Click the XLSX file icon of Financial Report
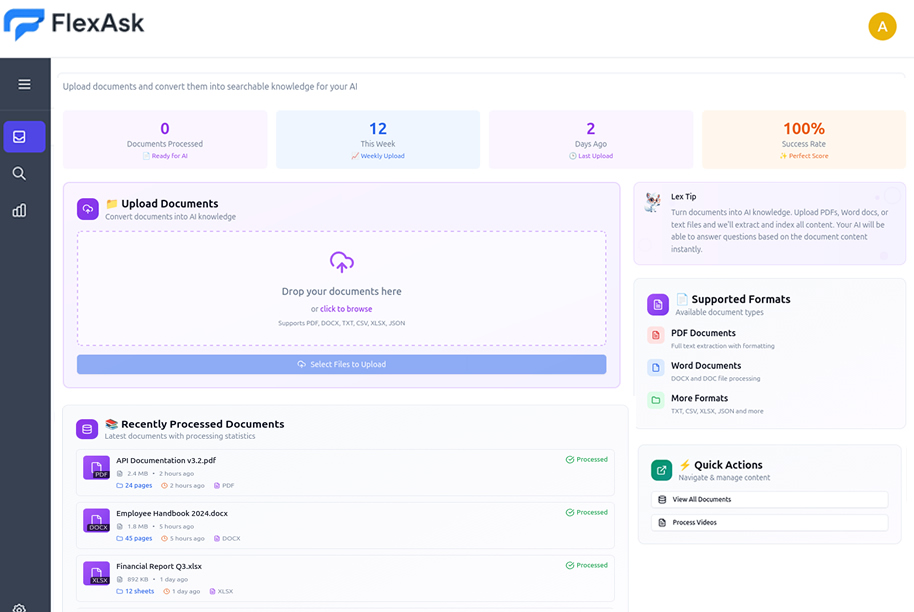 pos(97,574)
